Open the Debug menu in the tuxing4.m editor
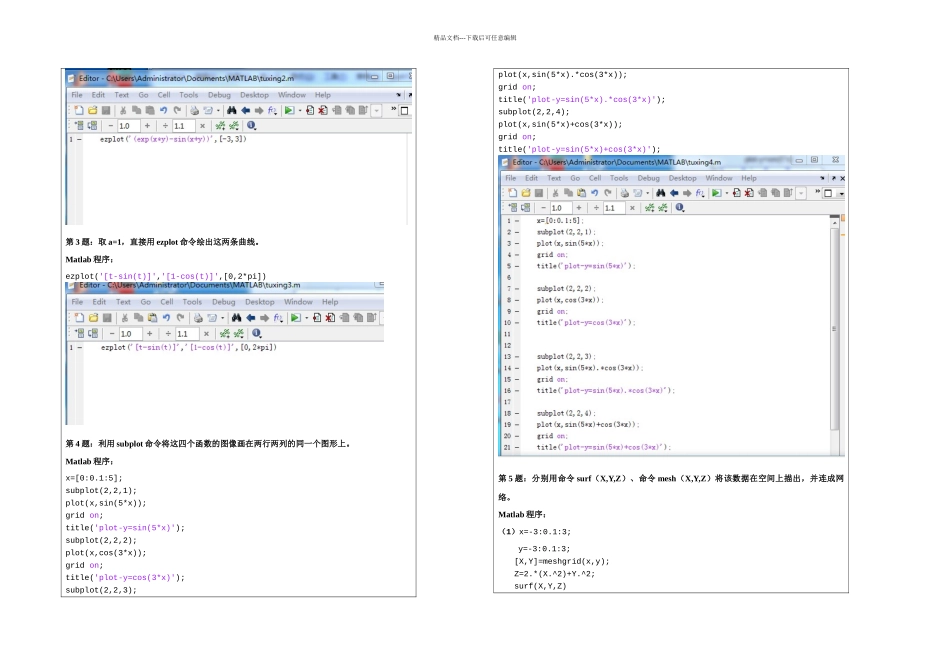The width and height of the screenshot is (950, 672). 647,178
